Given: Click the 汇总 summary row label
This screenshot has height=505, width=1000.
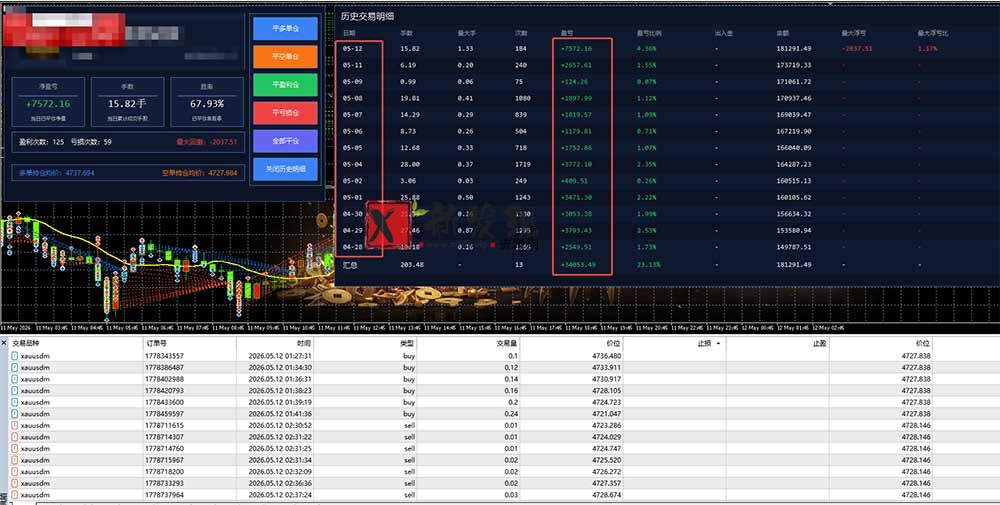Looking at the screenshot, I should click(x=350, y=265).
